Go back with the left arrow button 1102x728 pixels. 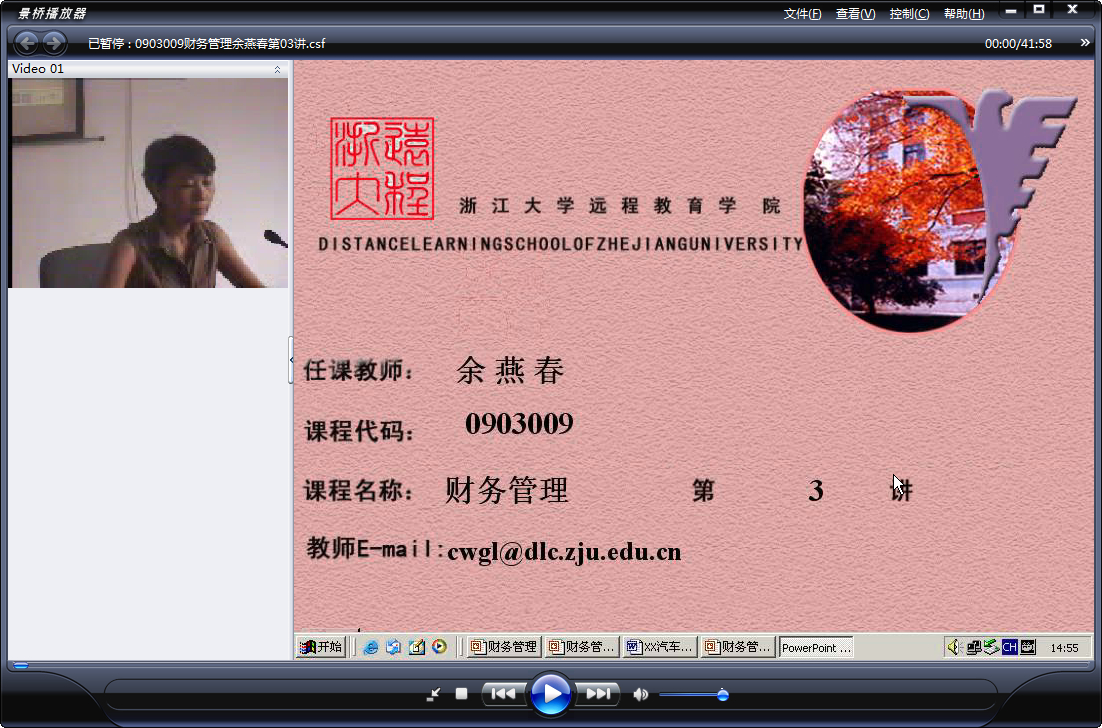pos(27,44)
